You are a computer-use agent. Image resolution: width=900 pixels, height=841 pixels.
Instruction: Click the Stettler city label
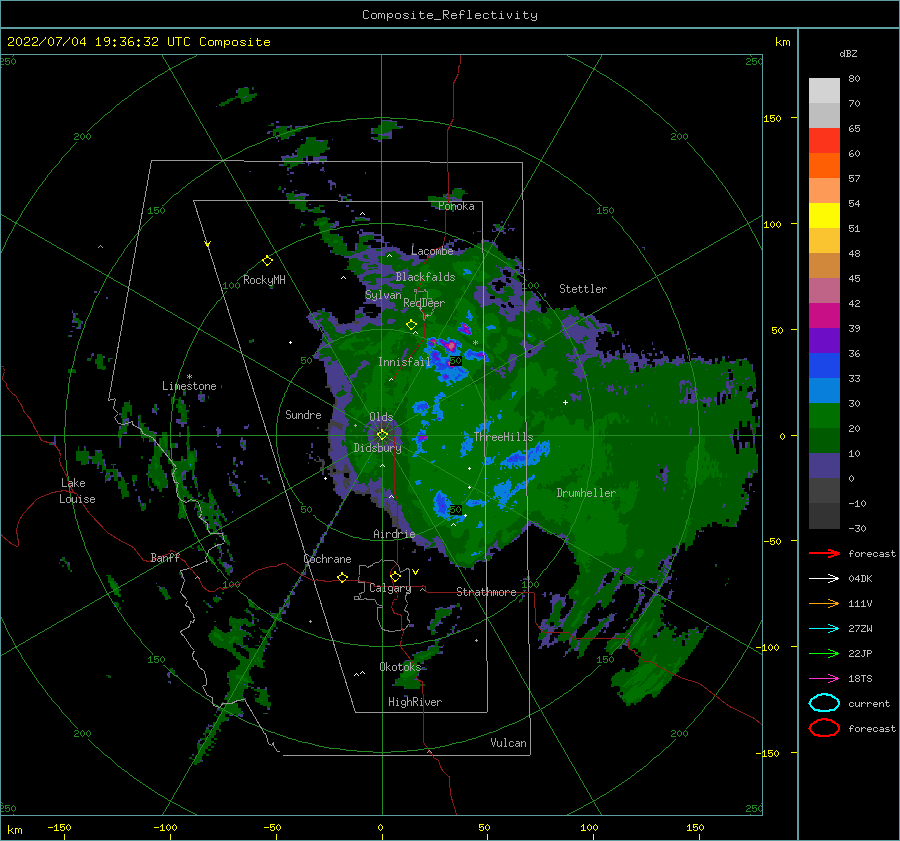583,289
